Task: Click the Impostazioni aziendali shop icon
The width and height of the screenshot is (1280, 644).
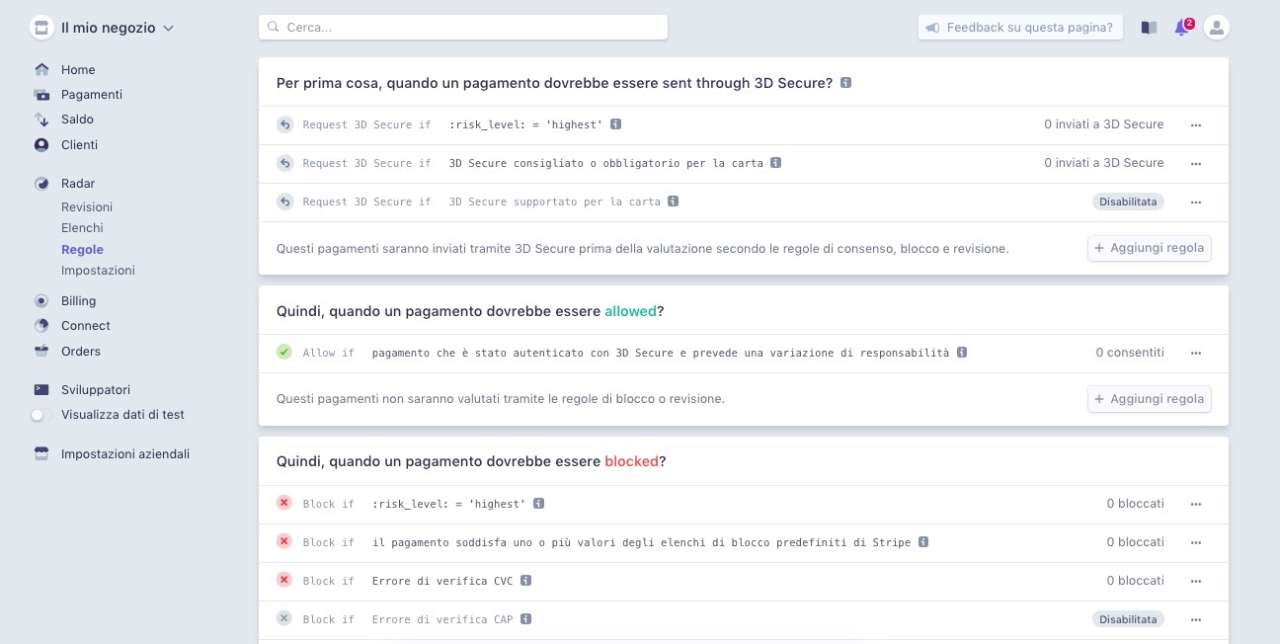Action: coord(41,454)
